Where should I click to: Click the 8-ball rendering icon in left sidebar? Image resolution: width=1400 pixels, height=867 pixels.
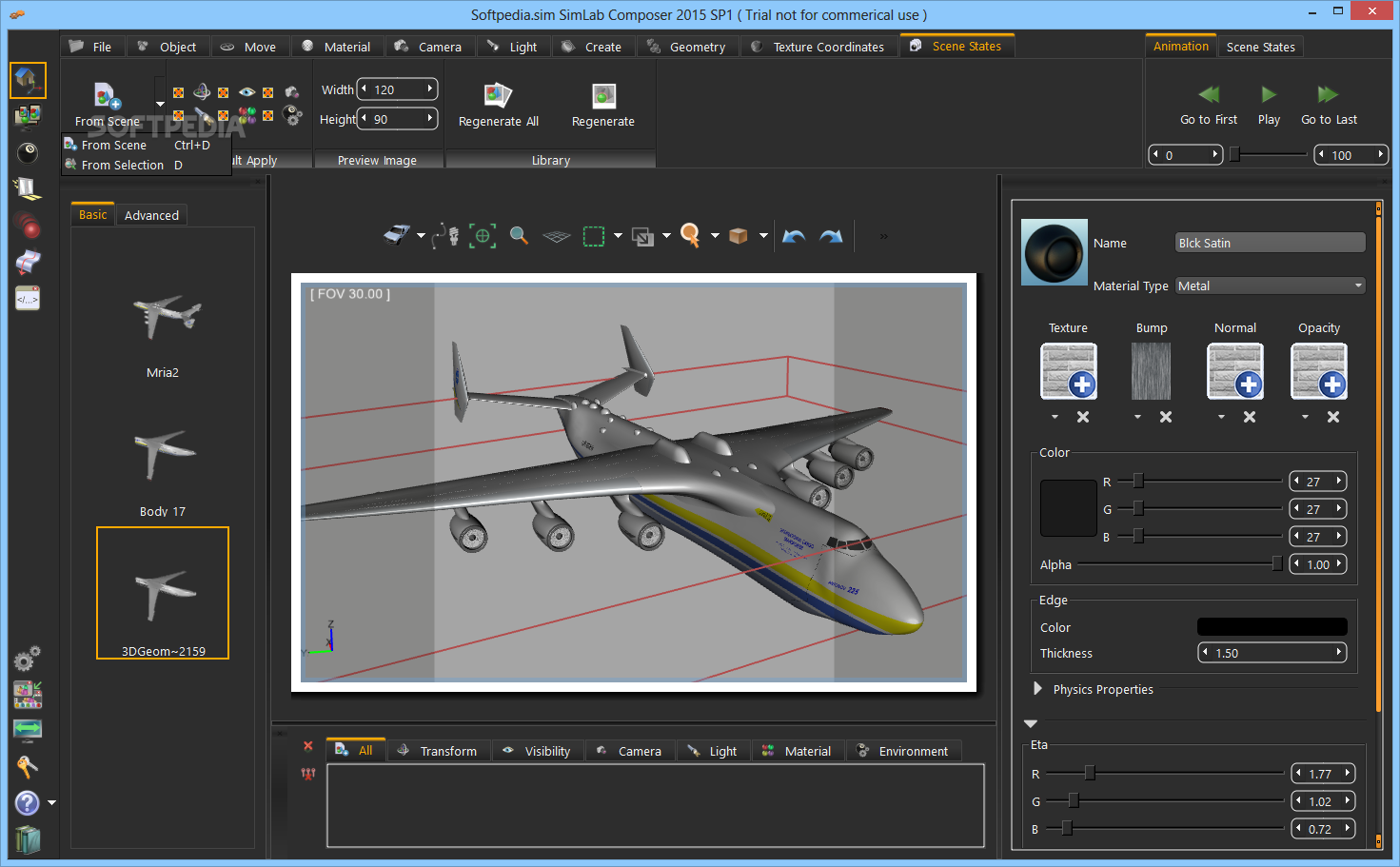coord(28,152)
